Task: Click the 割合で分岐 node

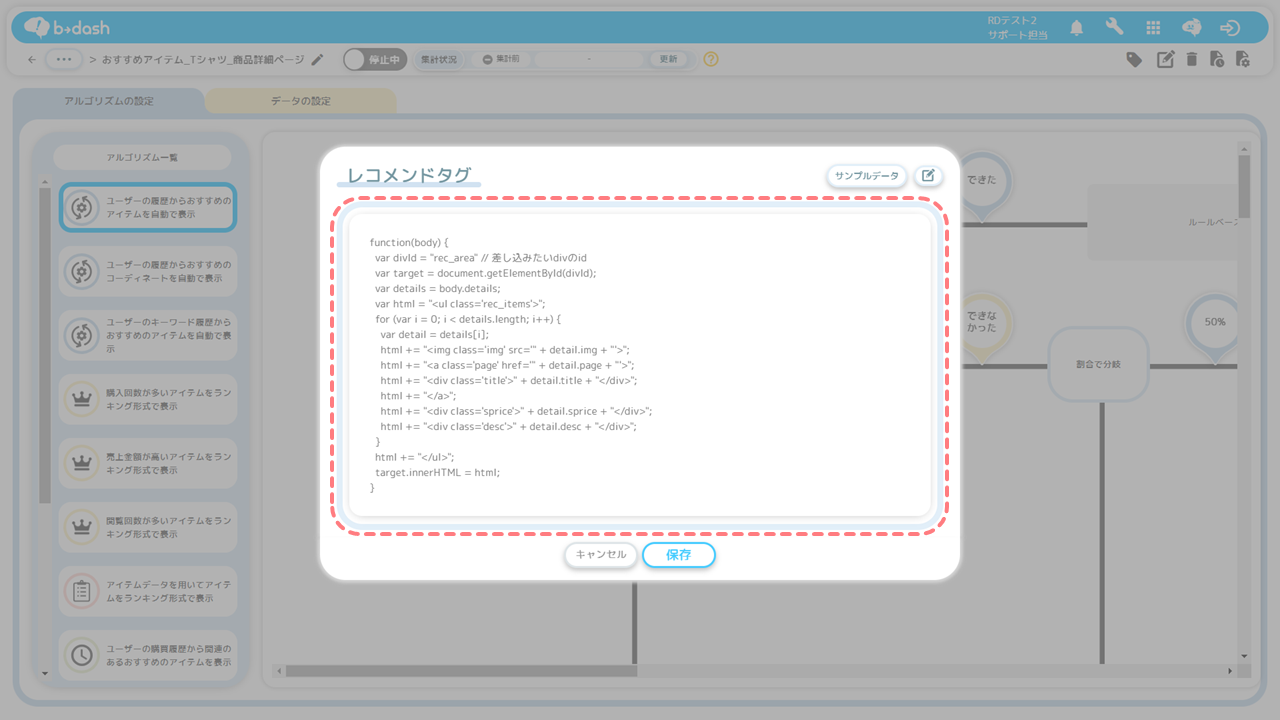Action: 1098,364
